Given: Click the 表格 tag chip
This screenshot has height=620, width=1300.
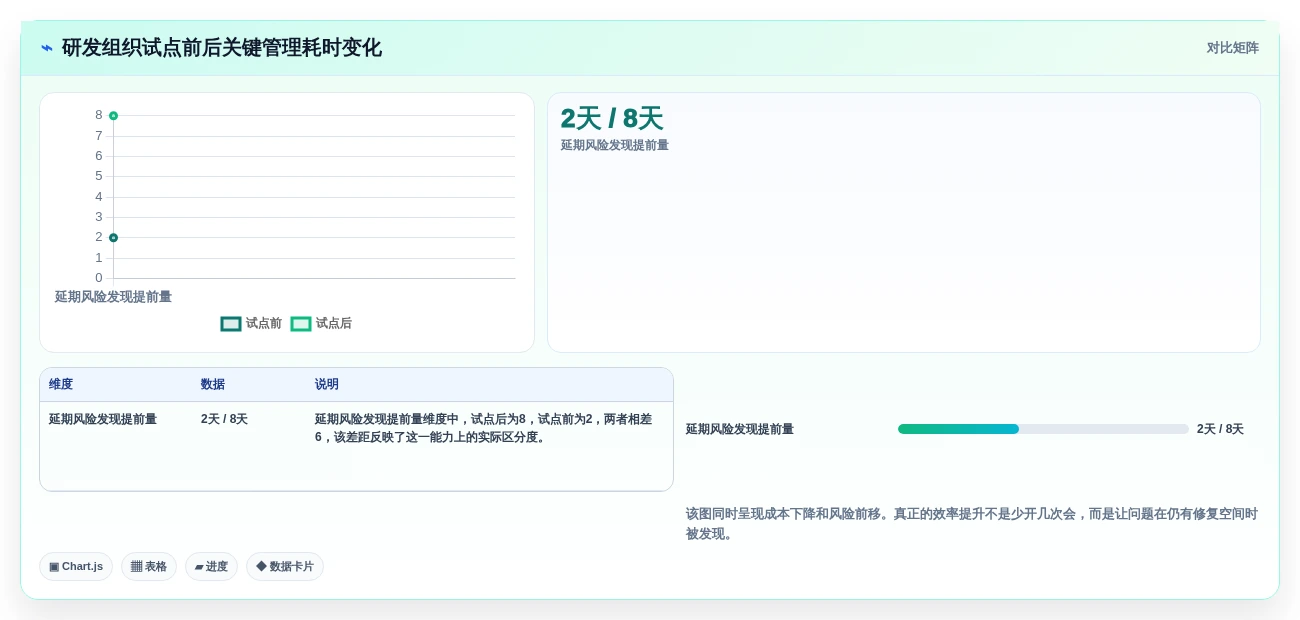Looking at the screenshot, I should [149, 567].
